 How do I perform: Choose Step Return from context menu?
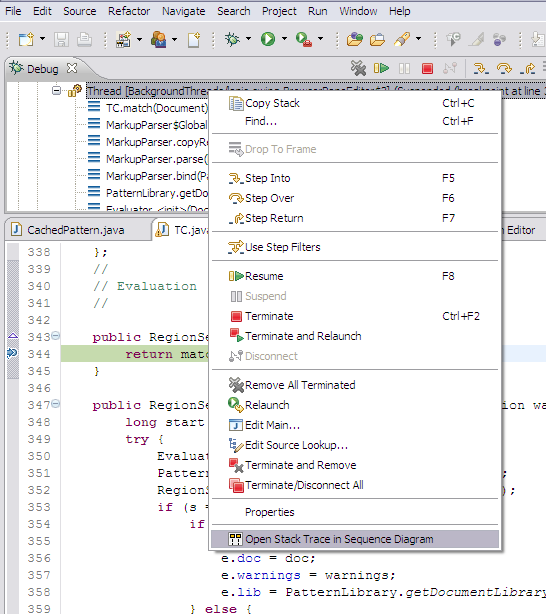[355, 218]
